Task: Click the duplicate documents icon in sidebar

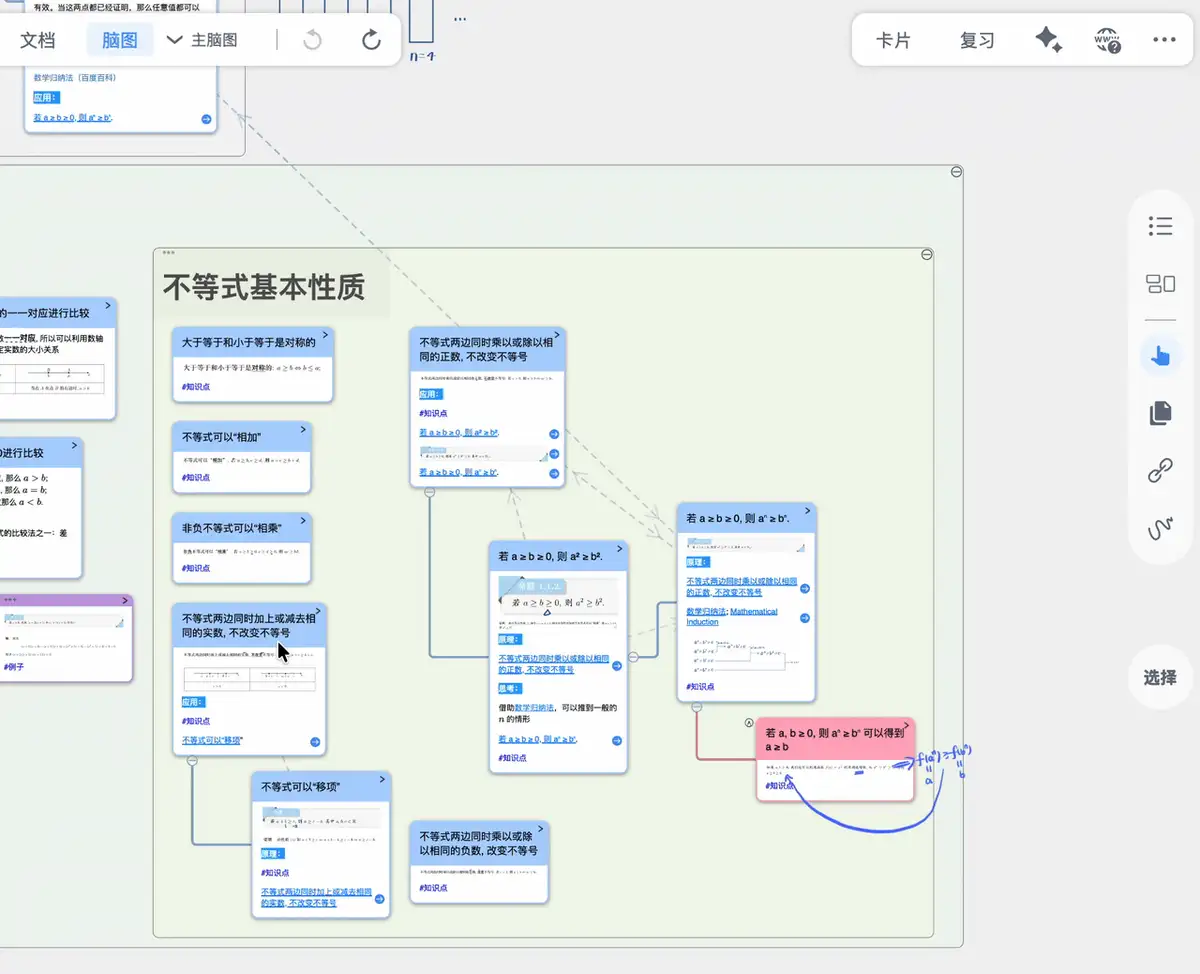Action: point(1160,412)
